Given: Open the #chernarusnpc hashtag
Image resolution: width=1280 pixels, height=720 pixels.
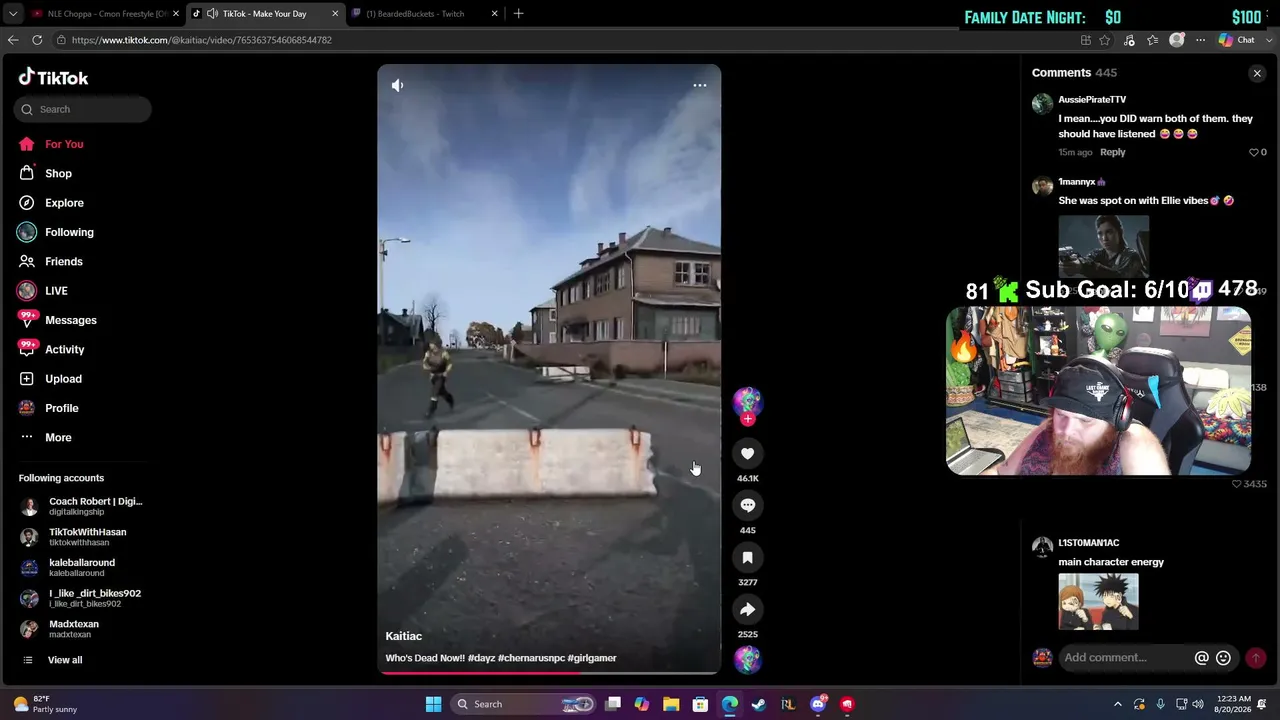Looking at the screenshot, I should [x=530, y=658].
